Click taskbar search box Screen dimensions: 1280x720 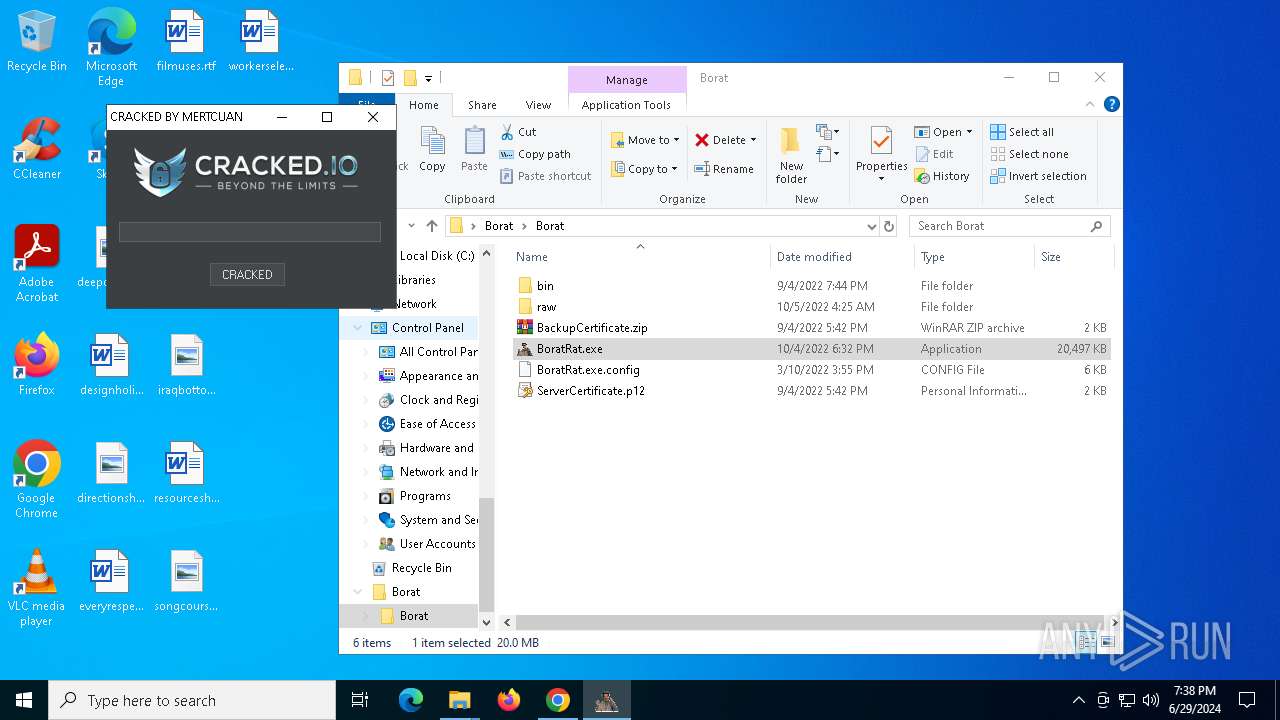[192, 700]
